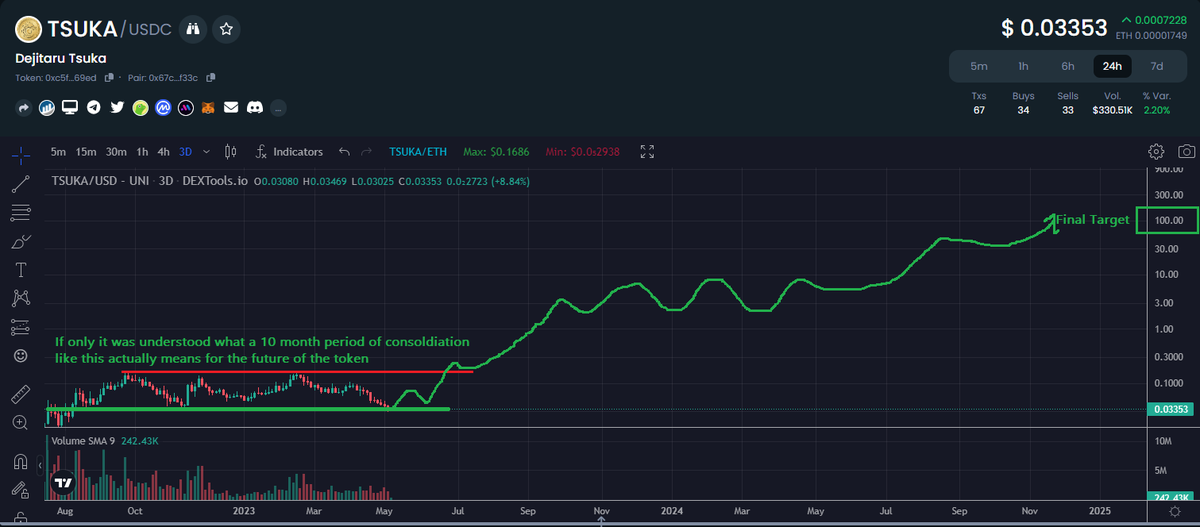This screenshot has width=1200, height=527.
Task: Select the XABCD pattern tool
Action: point(20,298)
